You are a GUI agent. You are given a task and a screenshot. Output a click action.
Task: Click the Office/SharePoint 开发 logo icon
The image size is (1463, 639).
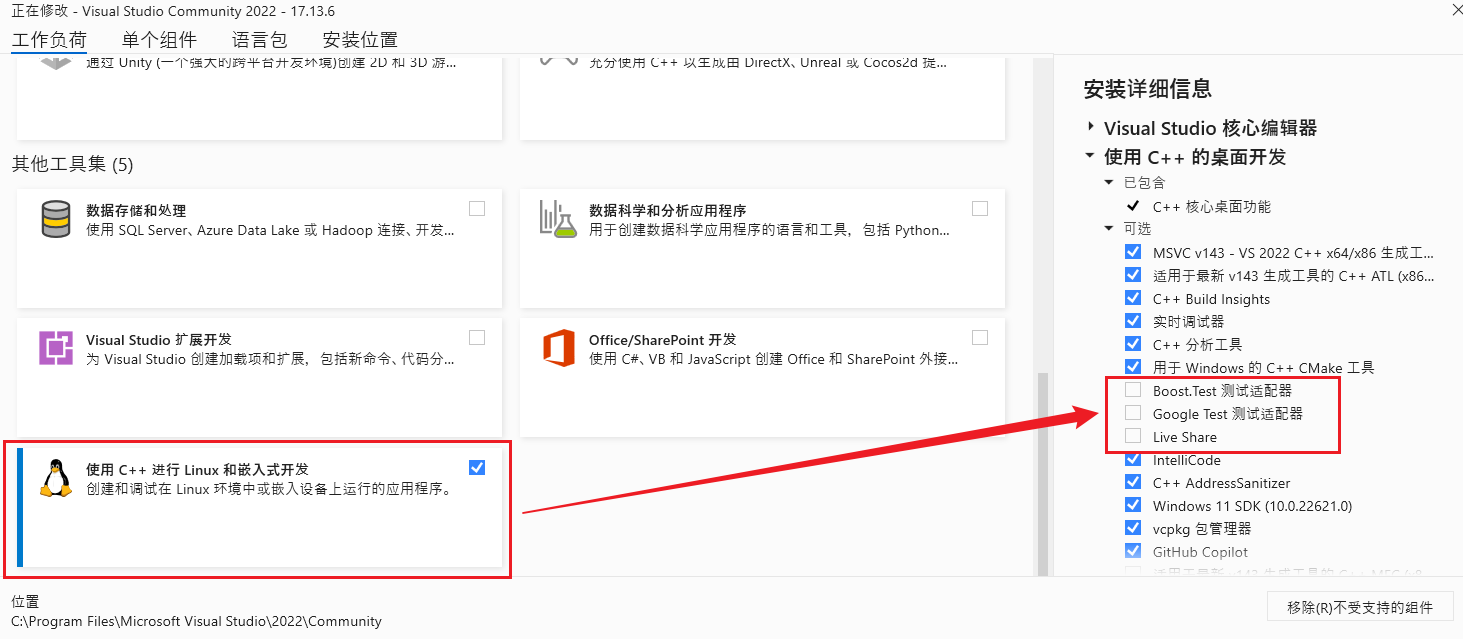(x=559, y=348)
